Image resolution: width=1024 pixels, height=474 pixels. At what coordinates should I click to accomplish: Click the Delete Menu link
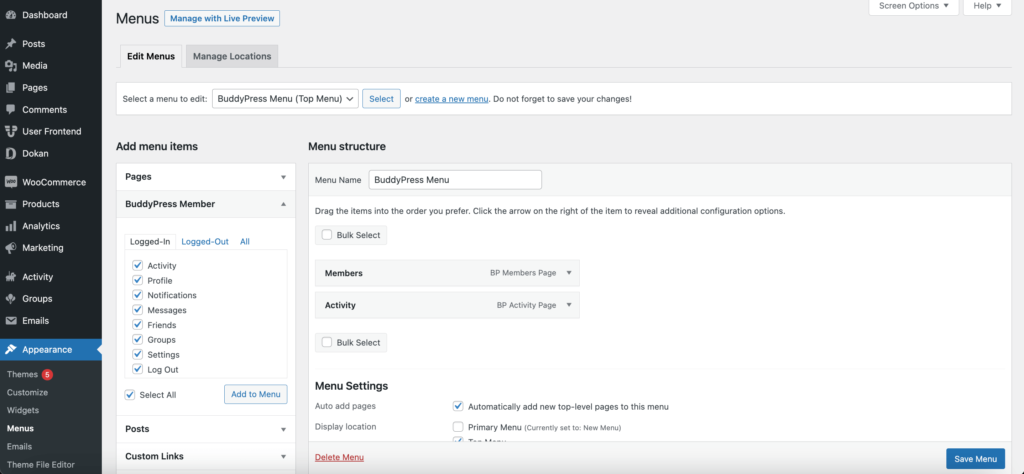pos(339,457)
